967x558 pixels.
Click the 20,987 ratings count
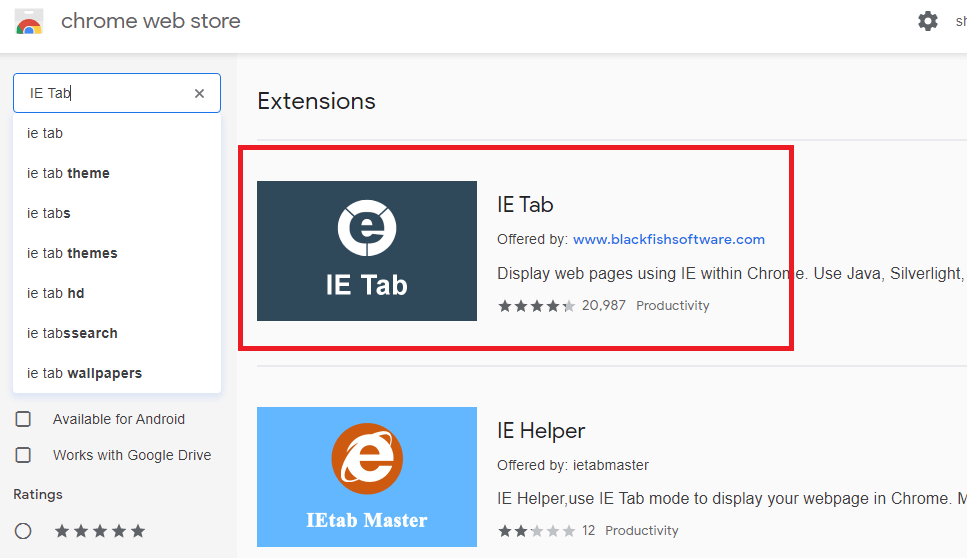603,306
